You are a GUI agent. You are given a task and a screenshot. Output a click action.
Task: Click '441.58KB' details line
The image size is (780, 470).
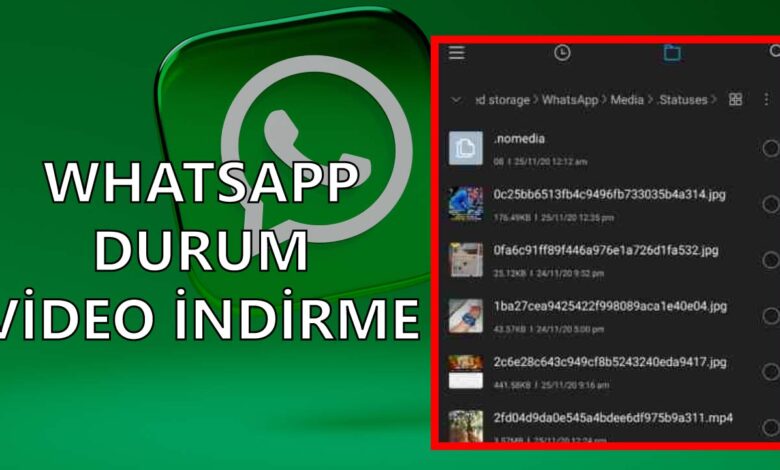[551, 385]
